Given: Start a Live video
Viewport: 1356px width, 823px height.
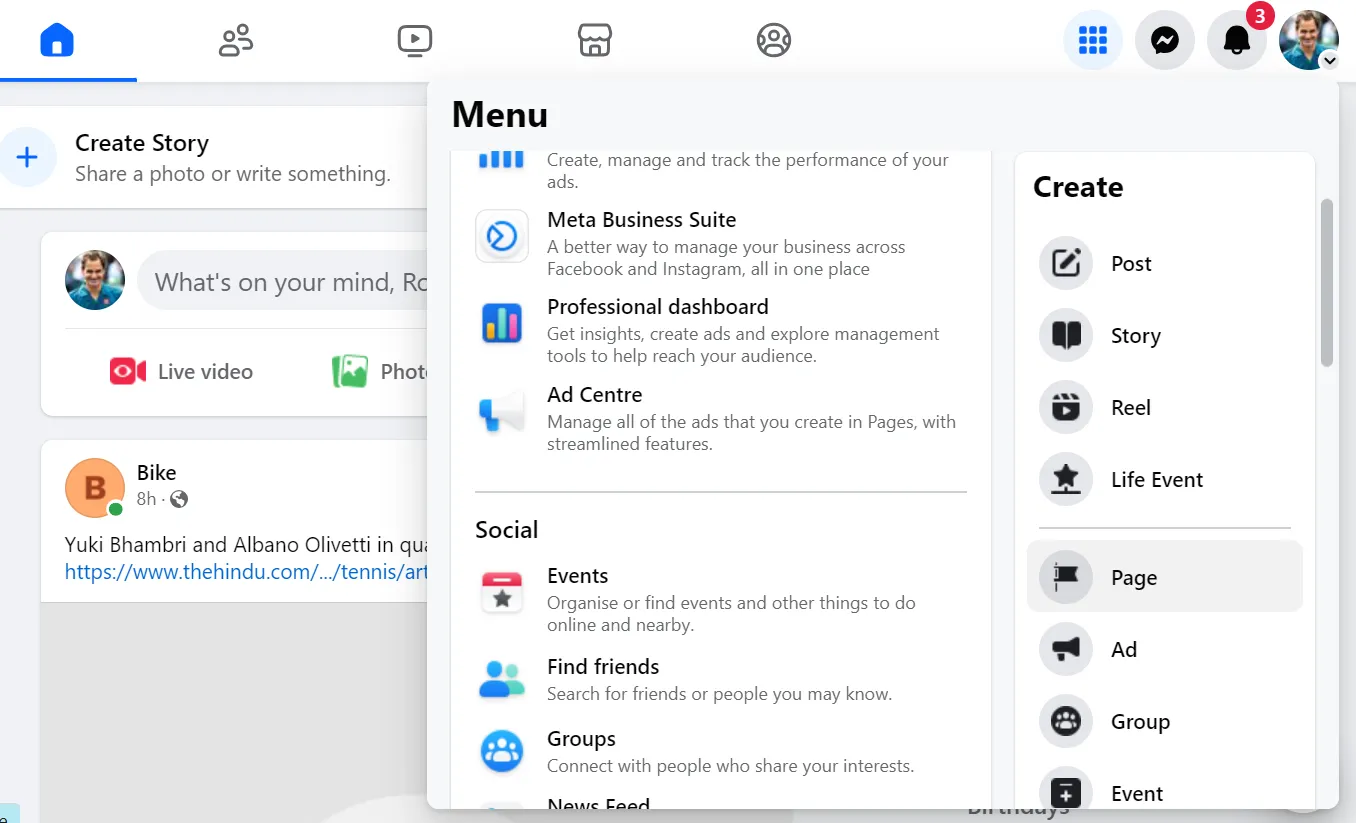Looking at the screenshot, I should (182, 371).
